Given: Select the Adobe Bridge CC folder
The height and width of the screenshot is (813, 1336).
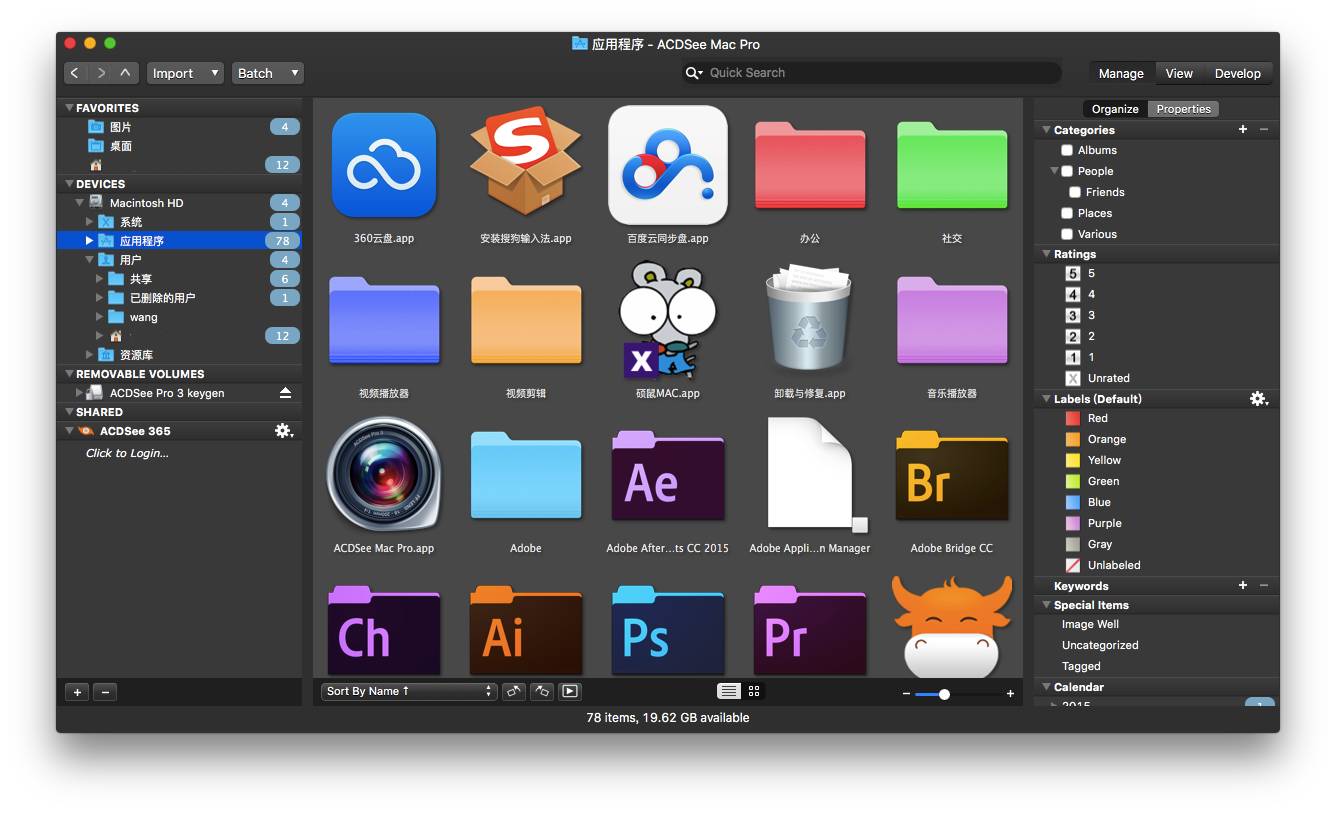Looking at the screenshot, I should (952, 475).
